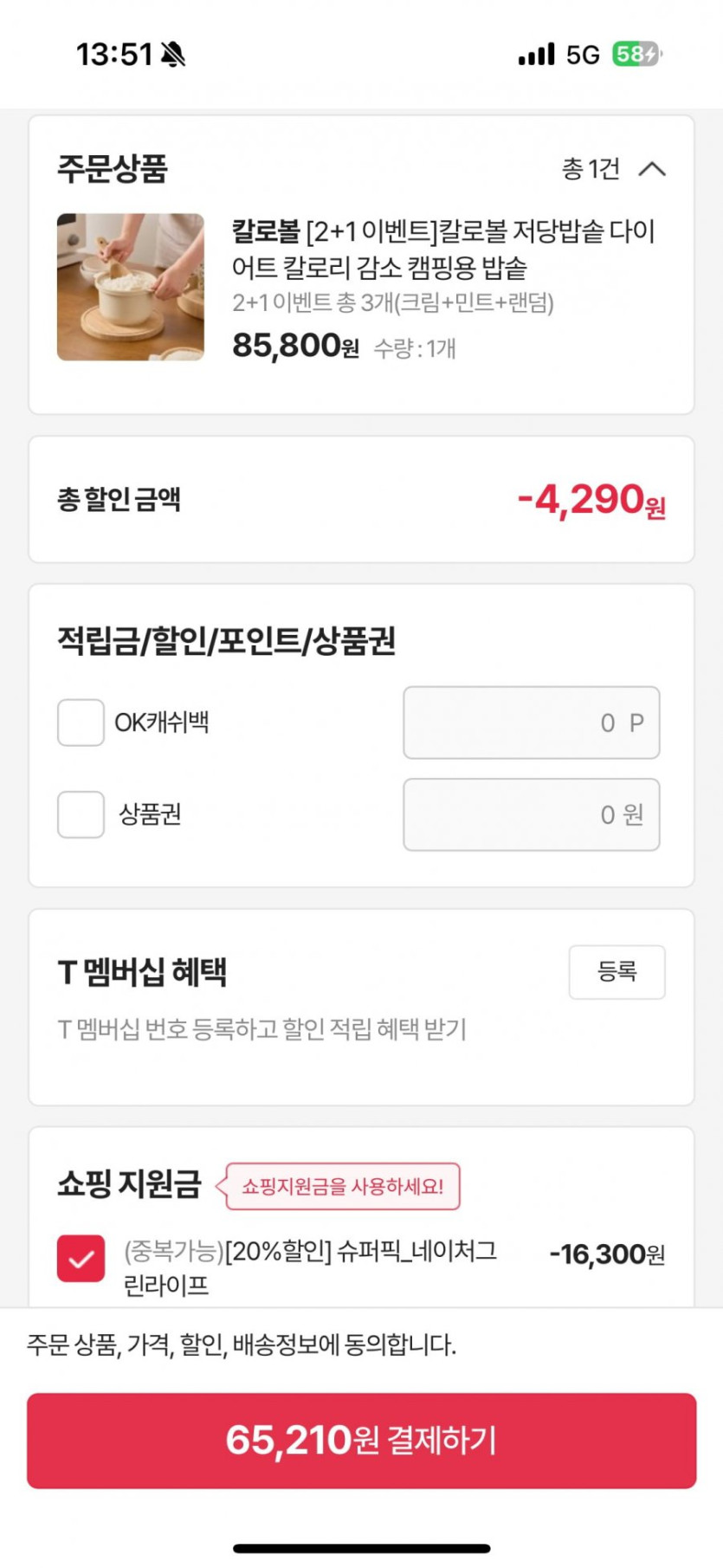
Task: Uncheck the 슈퍼픽 20% discount checkbox
Action: (x=81, y=1258)
